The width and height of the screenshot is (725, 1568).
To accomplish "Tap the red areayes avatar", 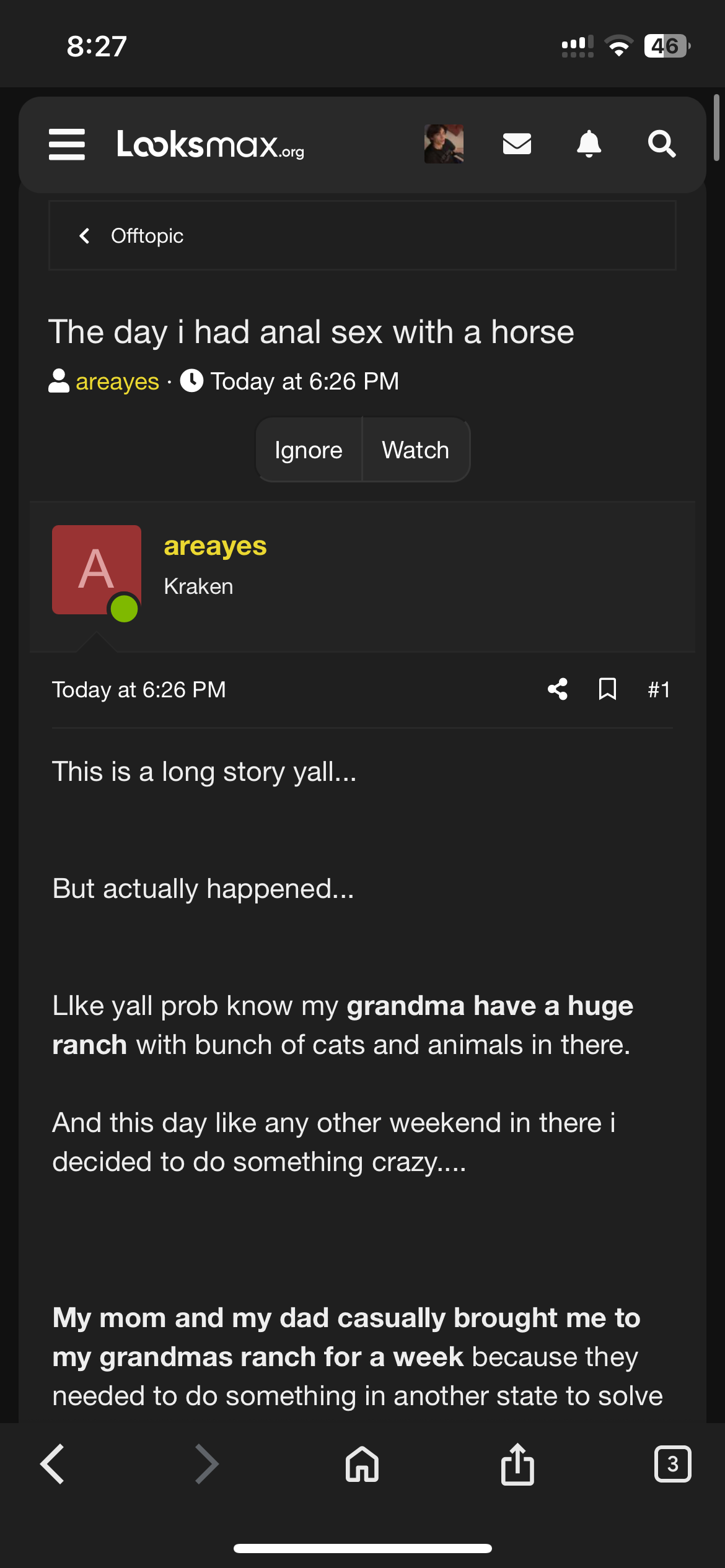I will (x=97, y=570).
